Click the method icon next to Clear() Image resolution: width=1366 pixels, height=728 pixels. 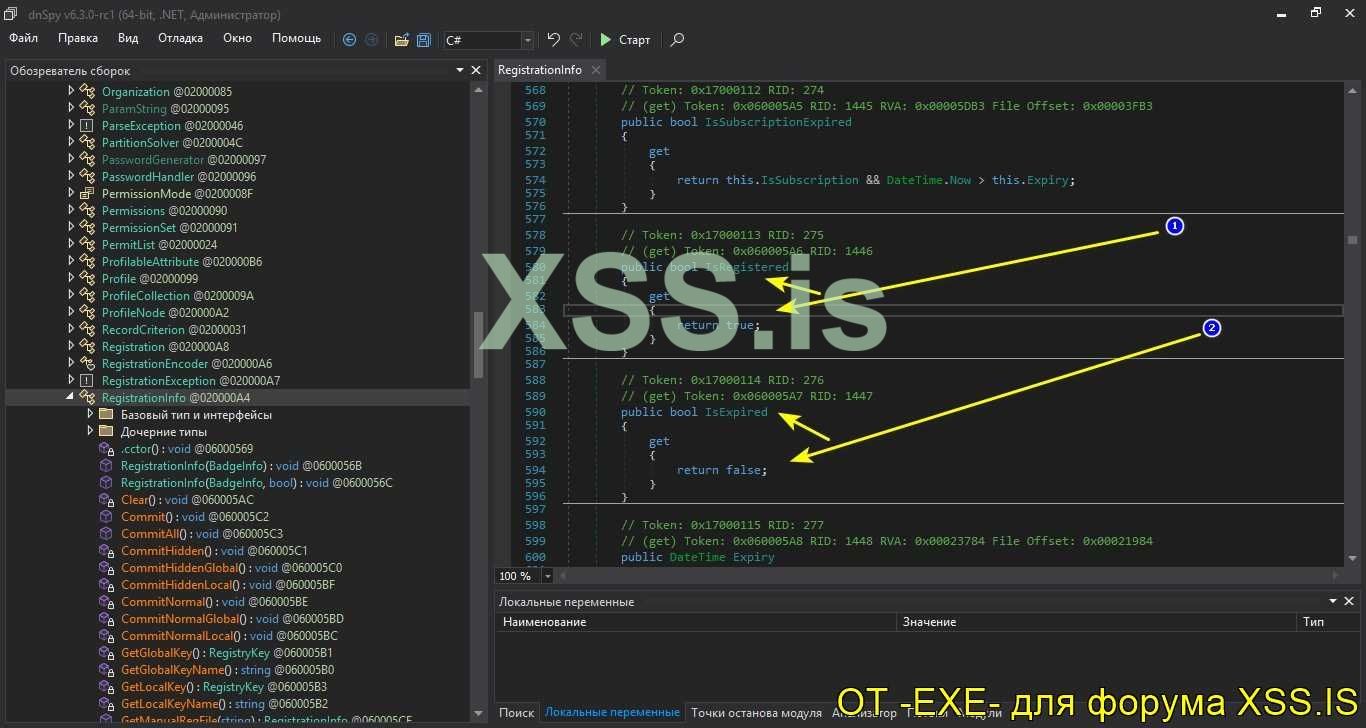click(106, 500)
